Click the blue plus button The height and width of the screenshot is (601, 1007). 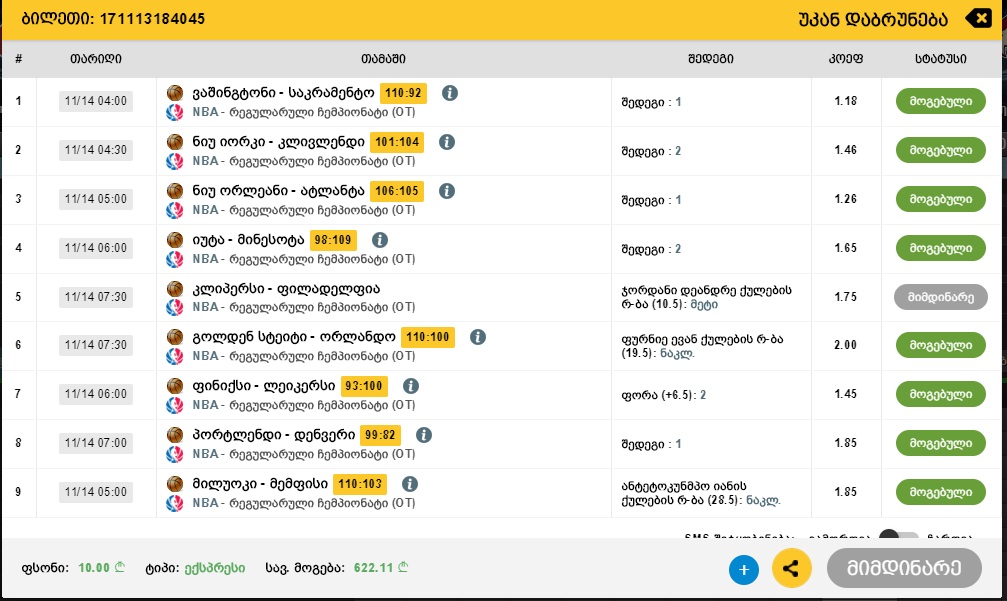[744, 570]
